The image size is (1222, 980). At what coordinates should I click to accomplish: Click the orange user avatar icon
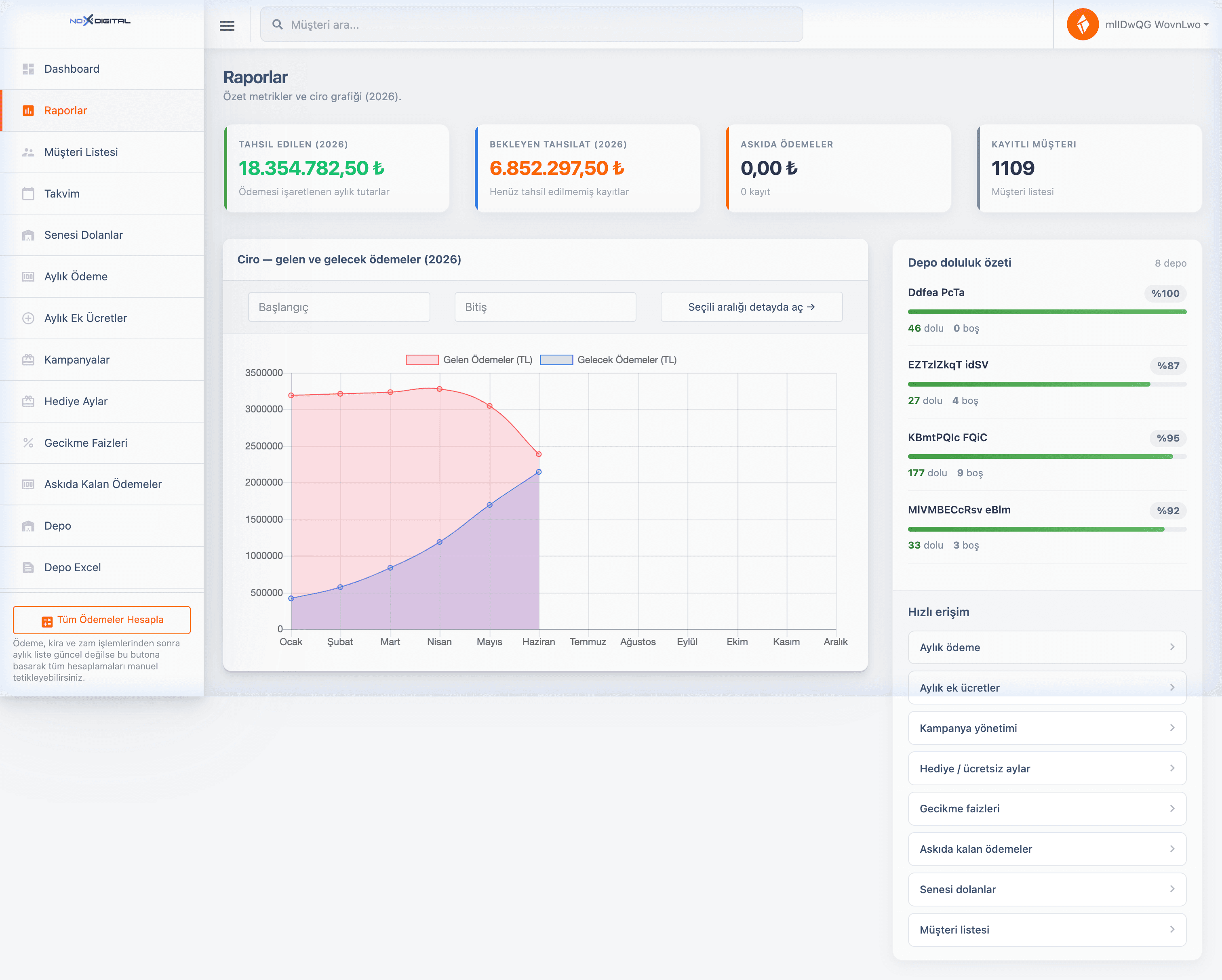[x=1083, y=24]
